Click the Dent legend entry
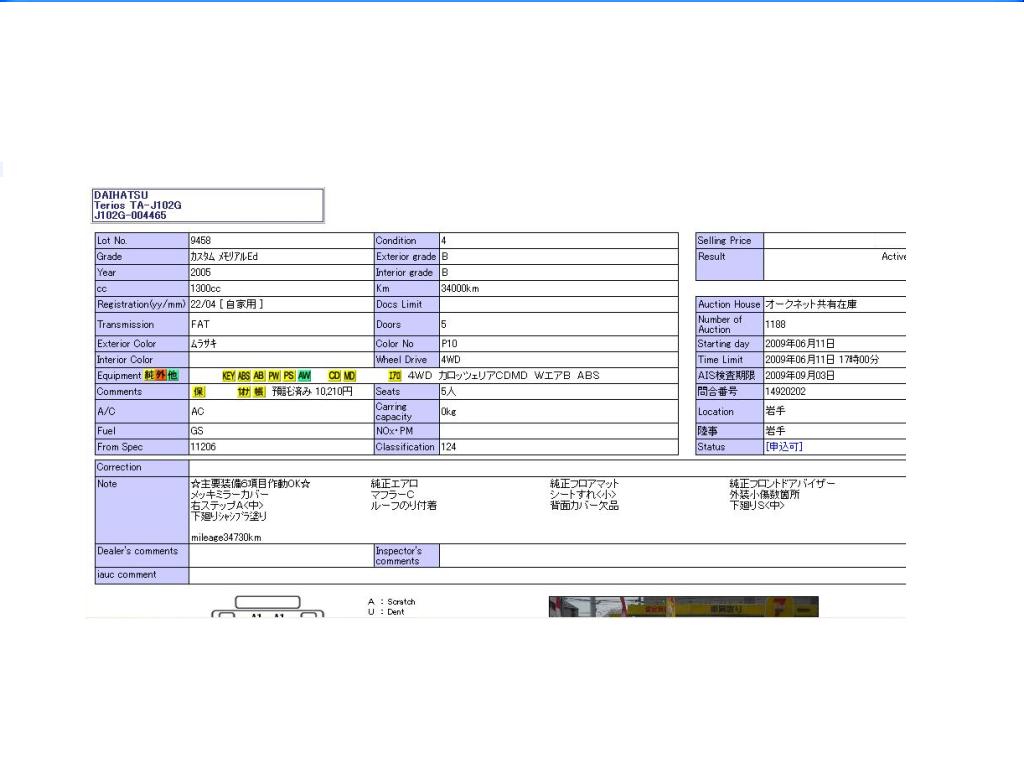Viewport: 1024px width, 768px height. 386,612
